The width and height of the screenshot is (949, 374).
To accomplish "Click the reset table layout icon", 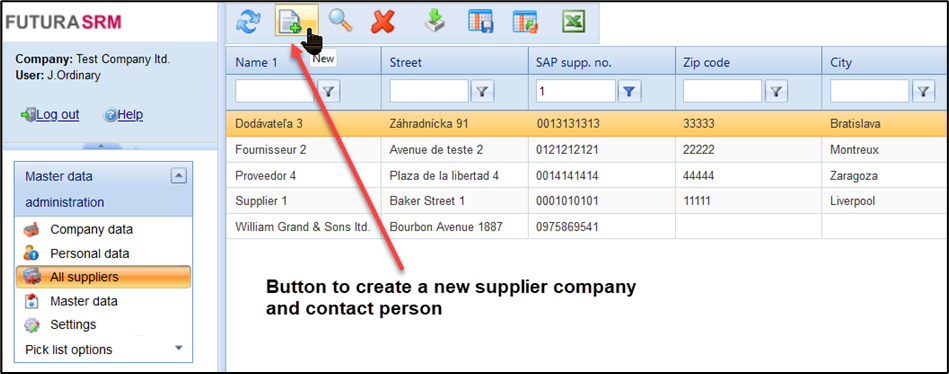I will [x=525, y=22].
